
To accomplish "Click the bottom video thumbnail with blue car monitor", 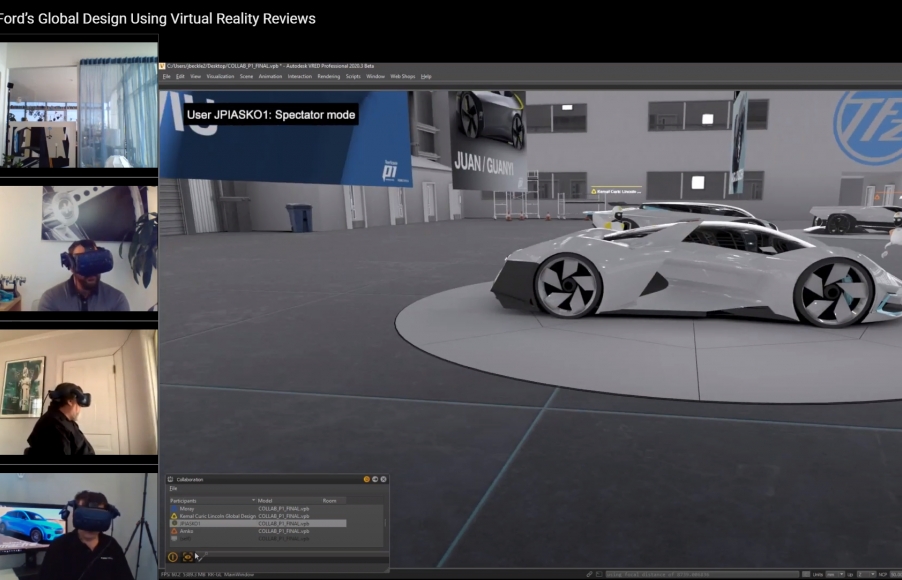I will 79,526.
